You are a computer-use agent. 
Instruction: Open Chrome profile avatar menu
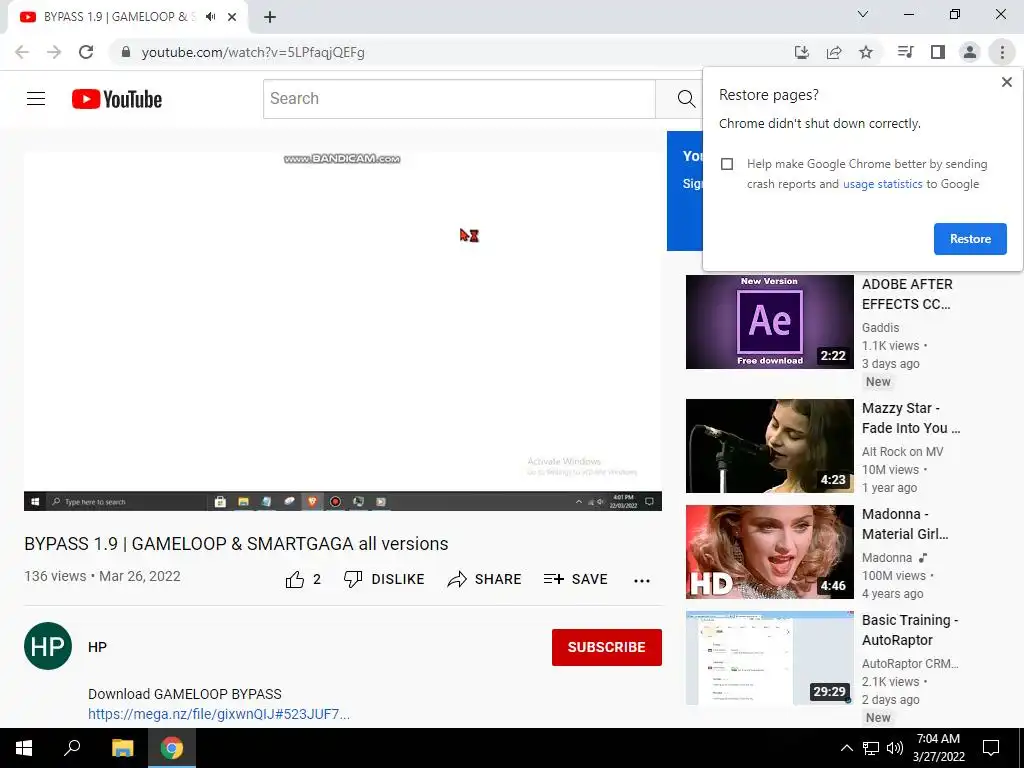pos(970,52)
